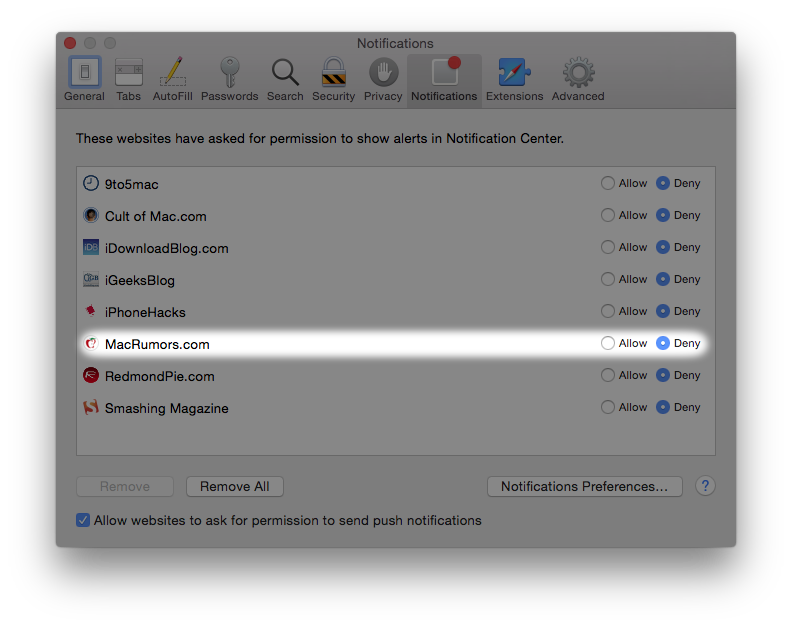Open the Privacy preferences pane
Image resolution: width=792 pixels, height=627 pixels.
tap(383, 79)
